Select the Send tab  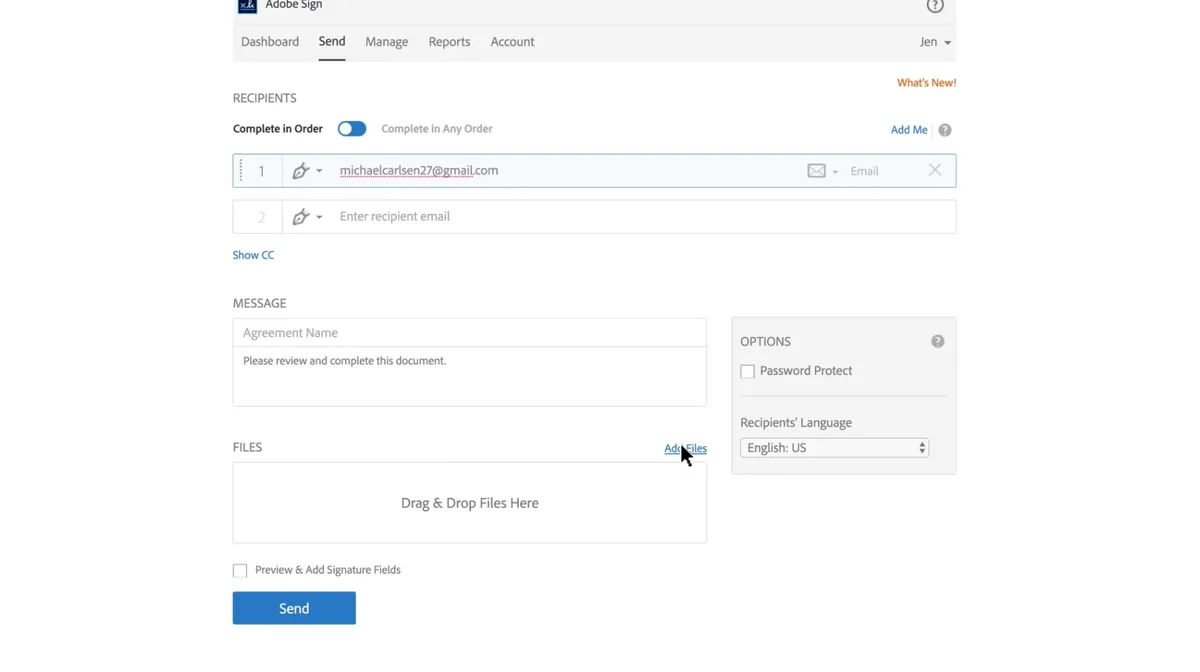[x=332, y=42]
